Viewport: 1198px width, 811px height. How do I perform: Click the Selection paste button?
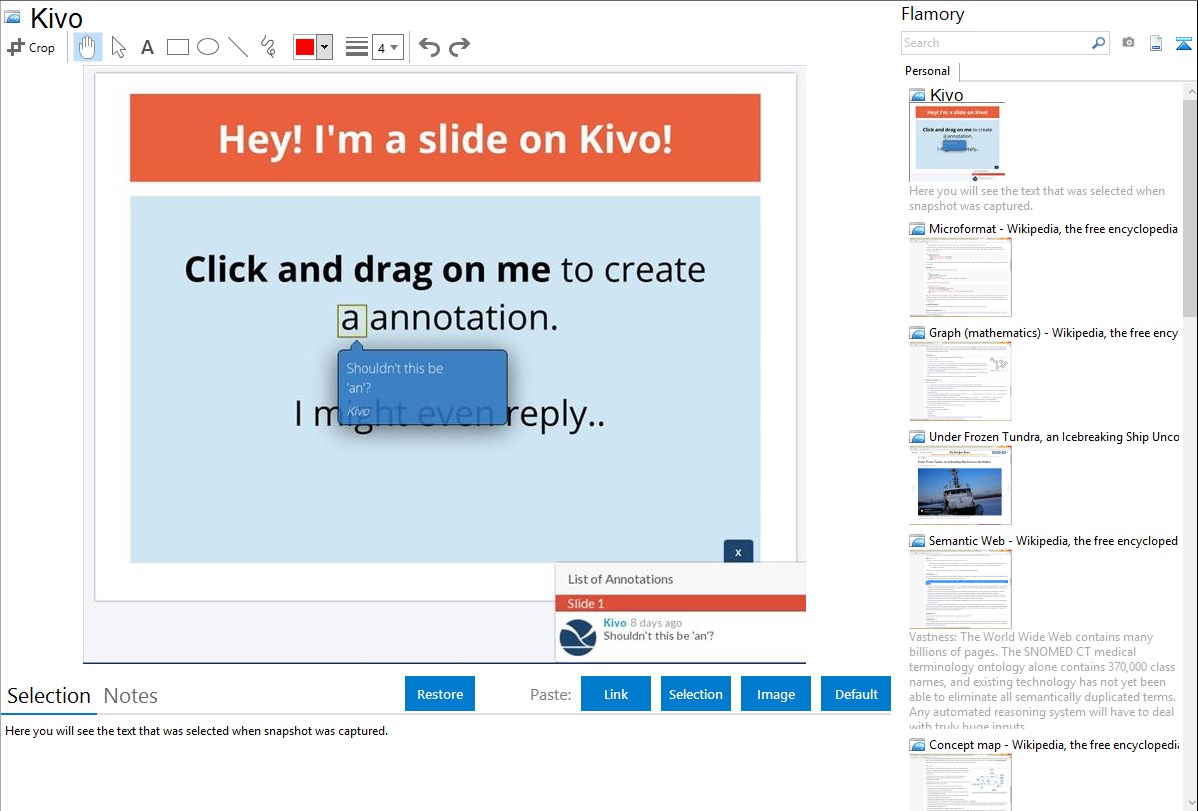695,694
